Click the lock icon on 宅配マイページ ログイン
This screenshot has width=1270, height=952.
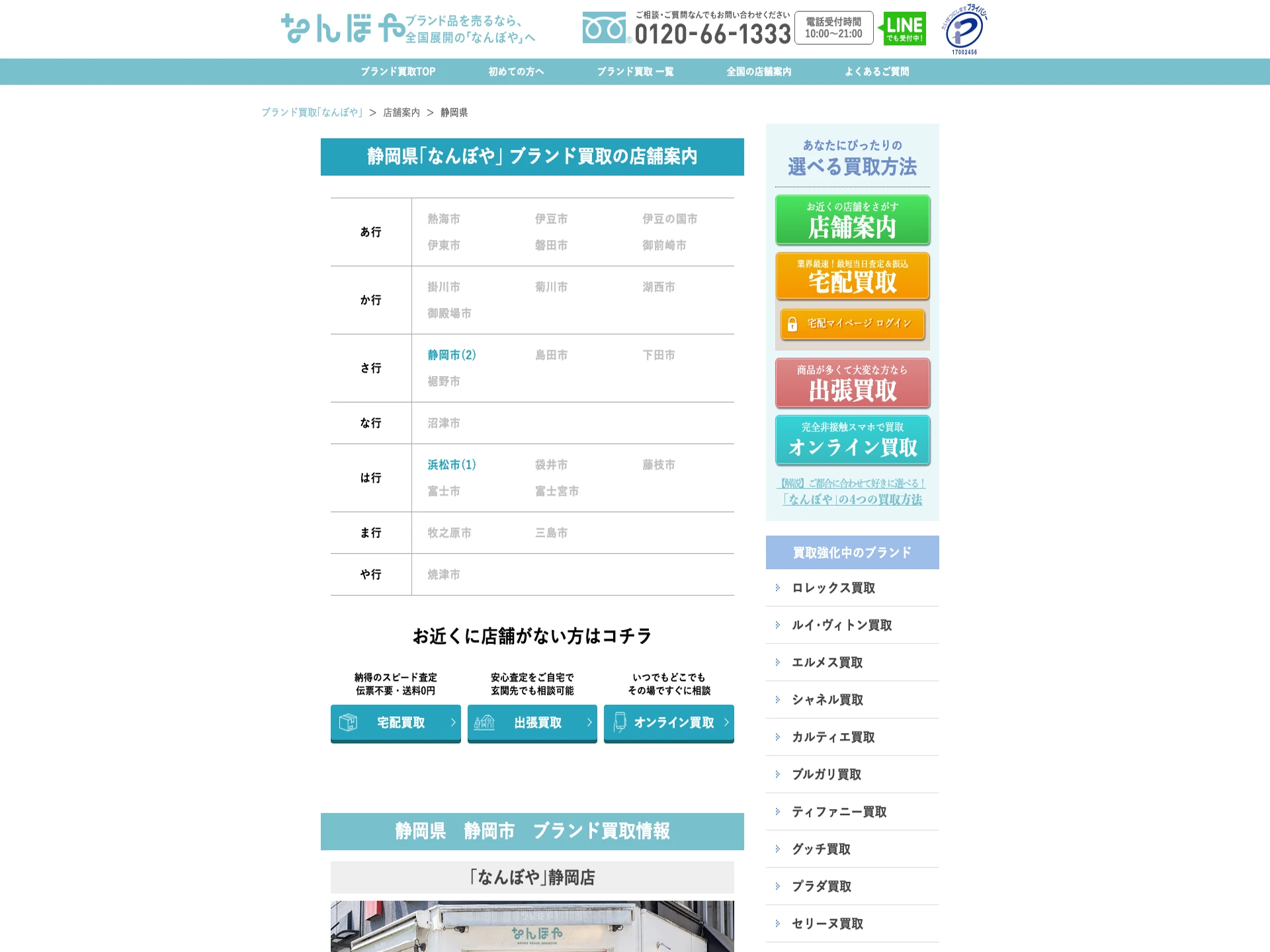[792, 324]
